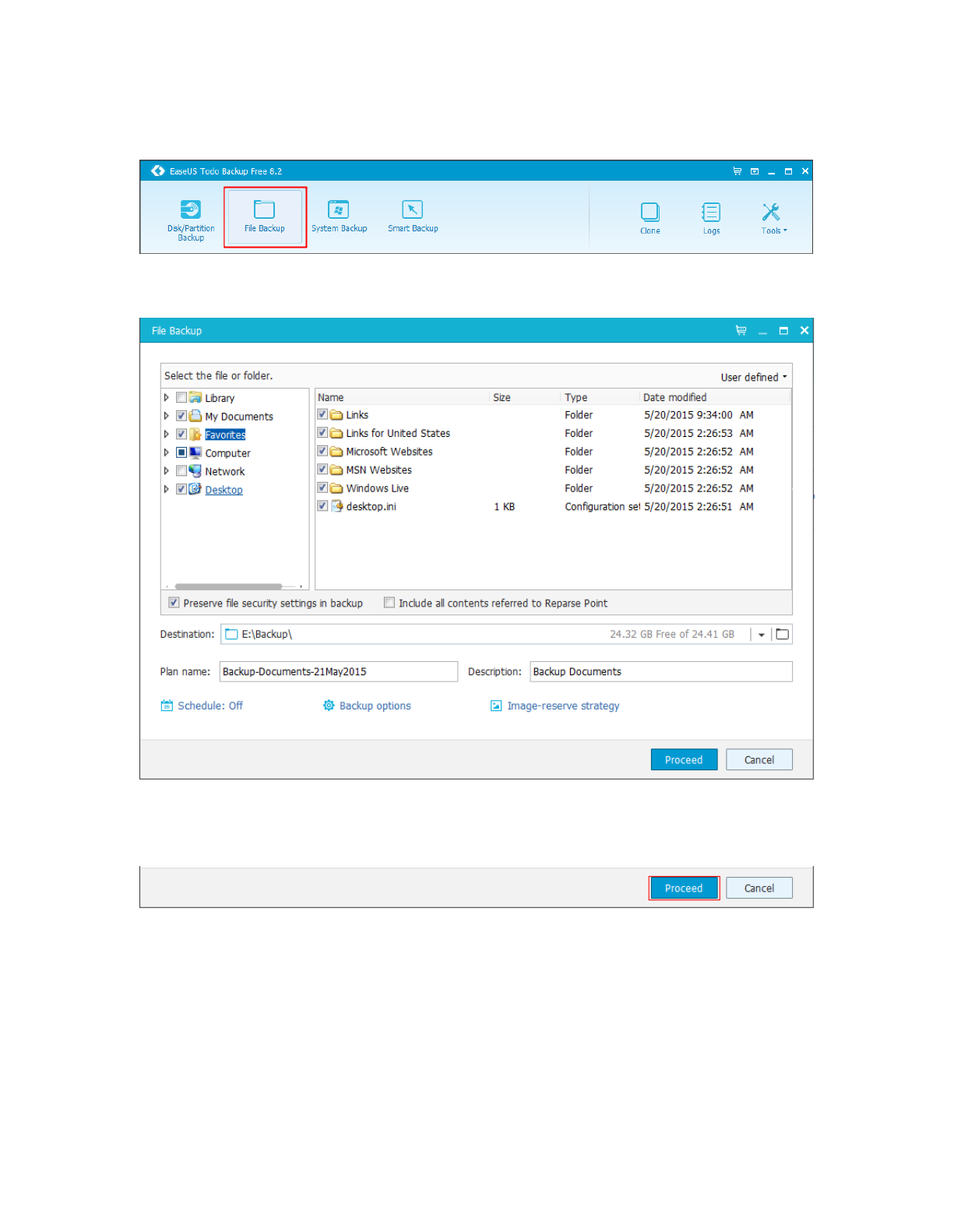This screenshot has width=954, height=1232.
Task: Launch System Backup from toolbar
Action: [339, 217]
